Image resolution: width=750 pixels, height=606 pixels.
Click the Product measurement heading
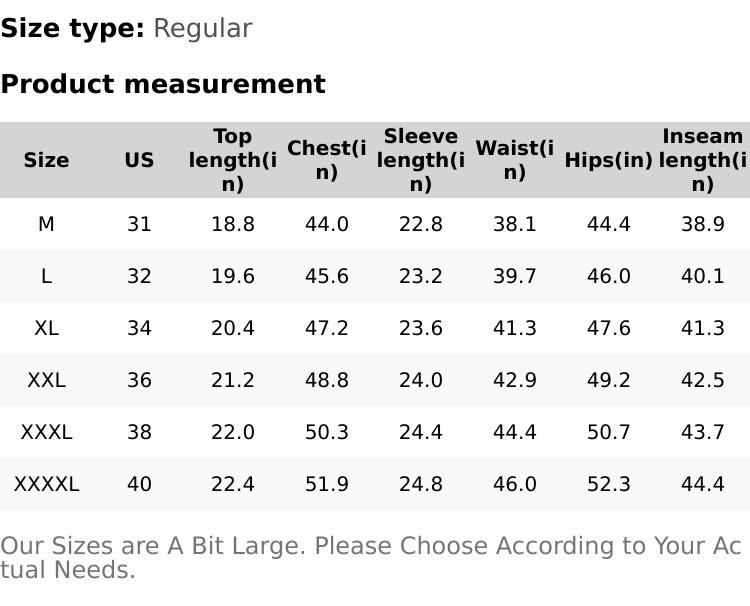[163, 84]
